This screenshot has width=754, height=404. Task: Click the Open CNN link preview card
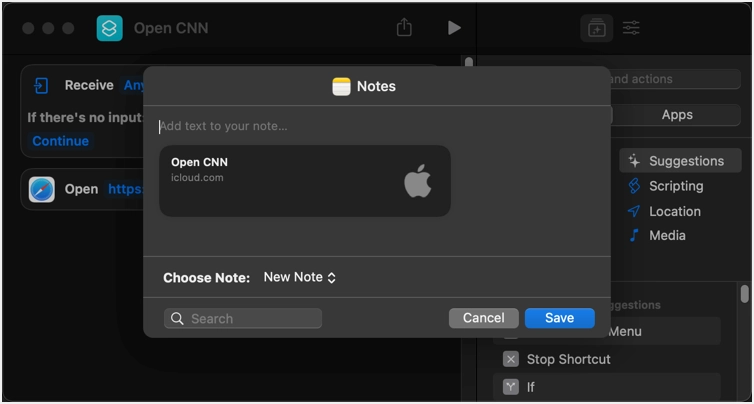click(x=305, y=181)
